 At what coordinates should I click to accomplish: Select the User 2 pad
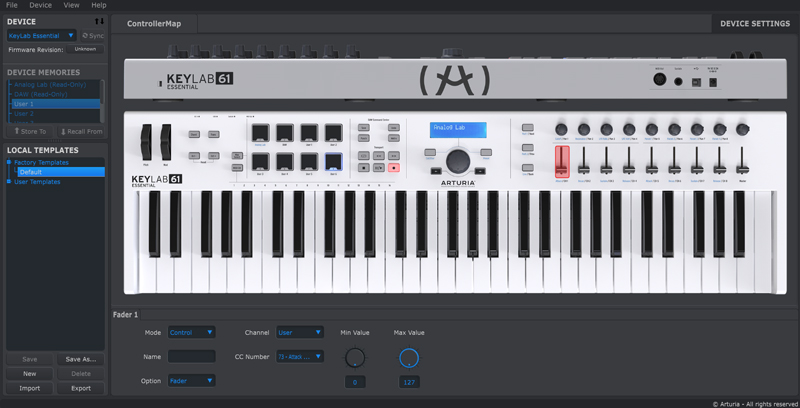(x=334, y=133)
